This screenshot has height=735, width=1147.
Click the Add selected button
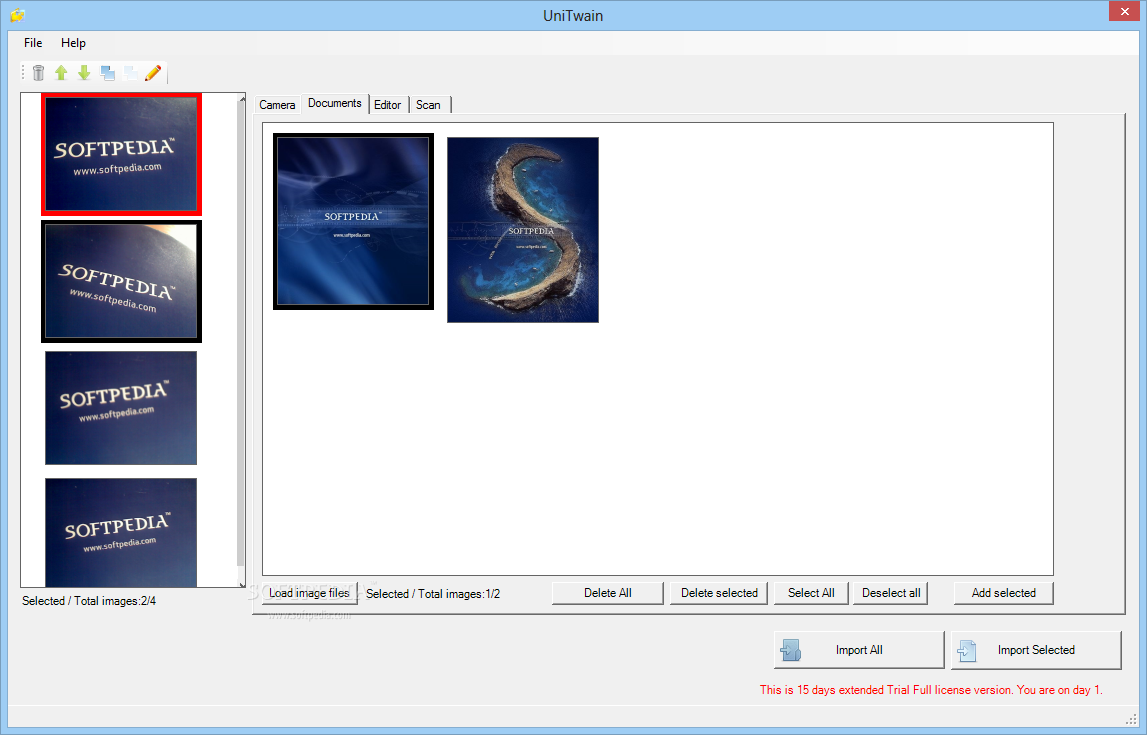(x=1004, y=593)
